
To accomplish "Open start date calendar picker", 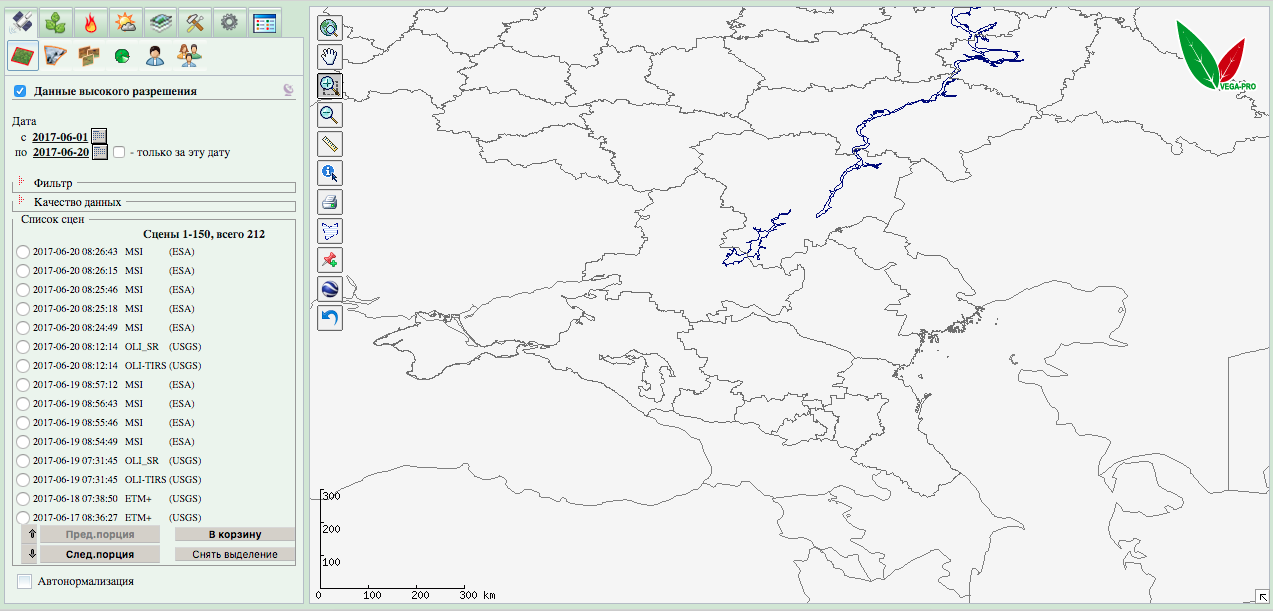I will (99, 137).
